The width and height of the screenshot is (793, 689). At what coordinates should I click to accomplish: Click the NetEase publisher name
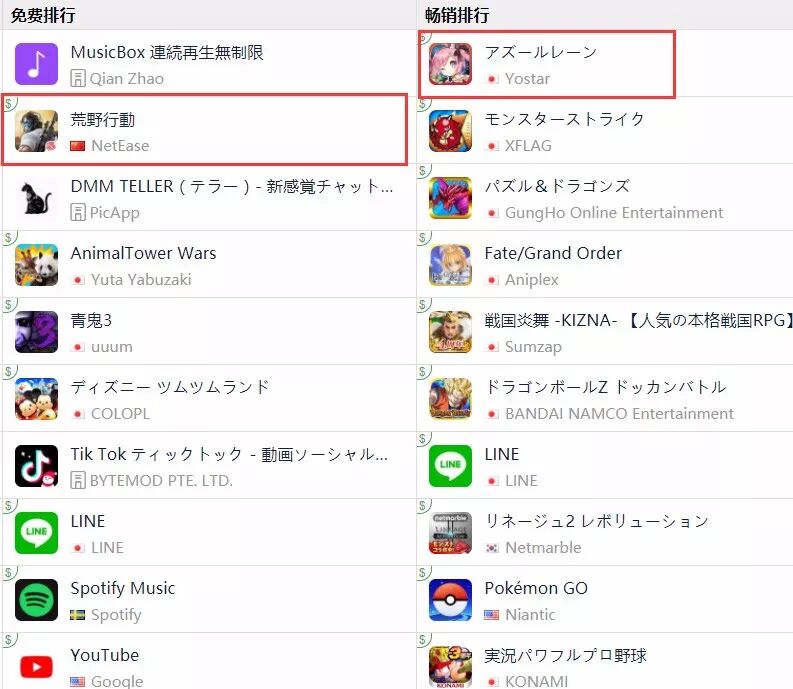(x=120, y=146)
